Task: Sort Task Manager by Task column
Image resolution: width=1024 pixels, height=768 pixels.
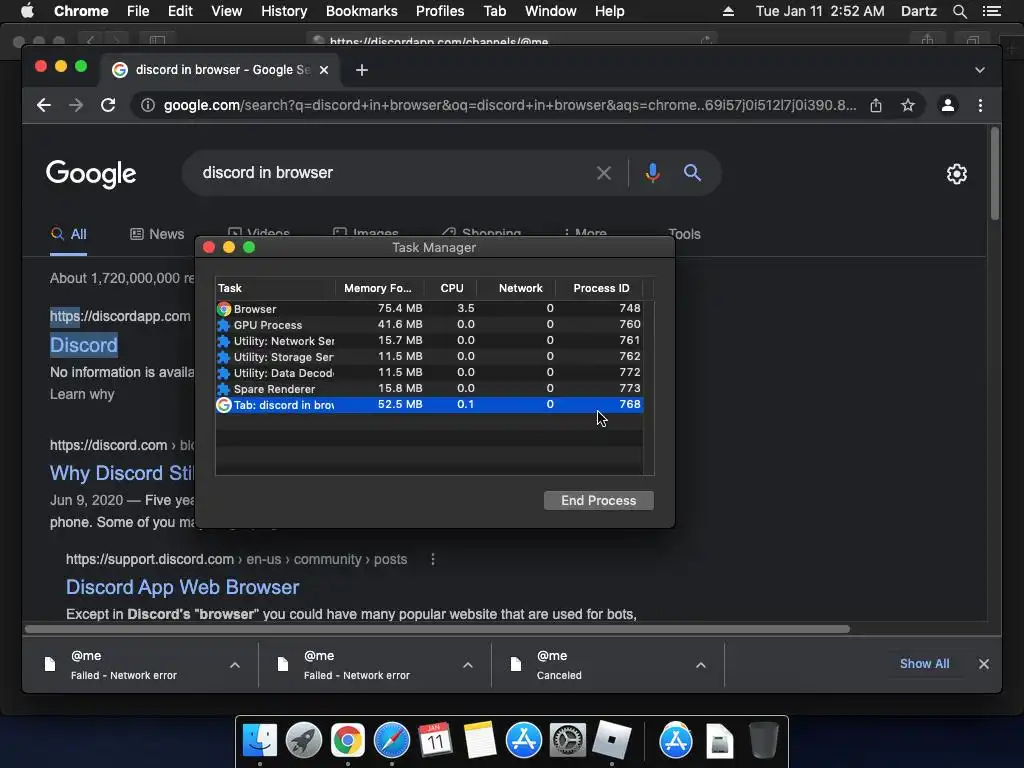Action: (x=275, y=288)
